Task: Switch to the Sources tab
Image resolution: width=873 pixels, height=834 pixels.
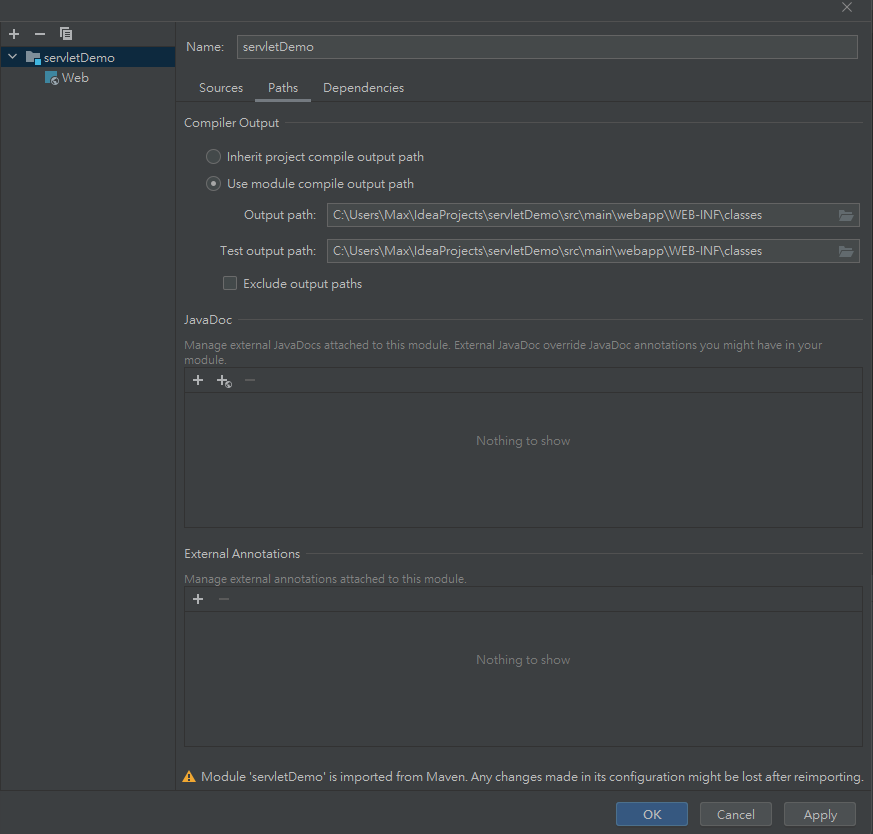Action: coord(221,88)
